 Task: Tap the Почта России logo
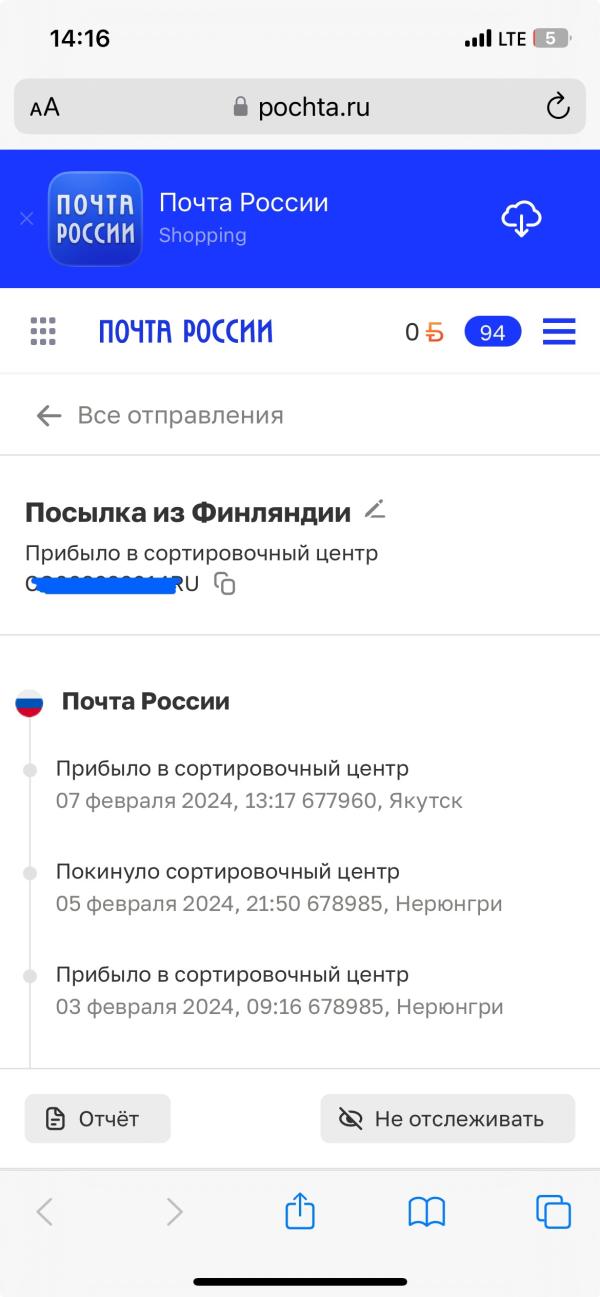(185, 332)
